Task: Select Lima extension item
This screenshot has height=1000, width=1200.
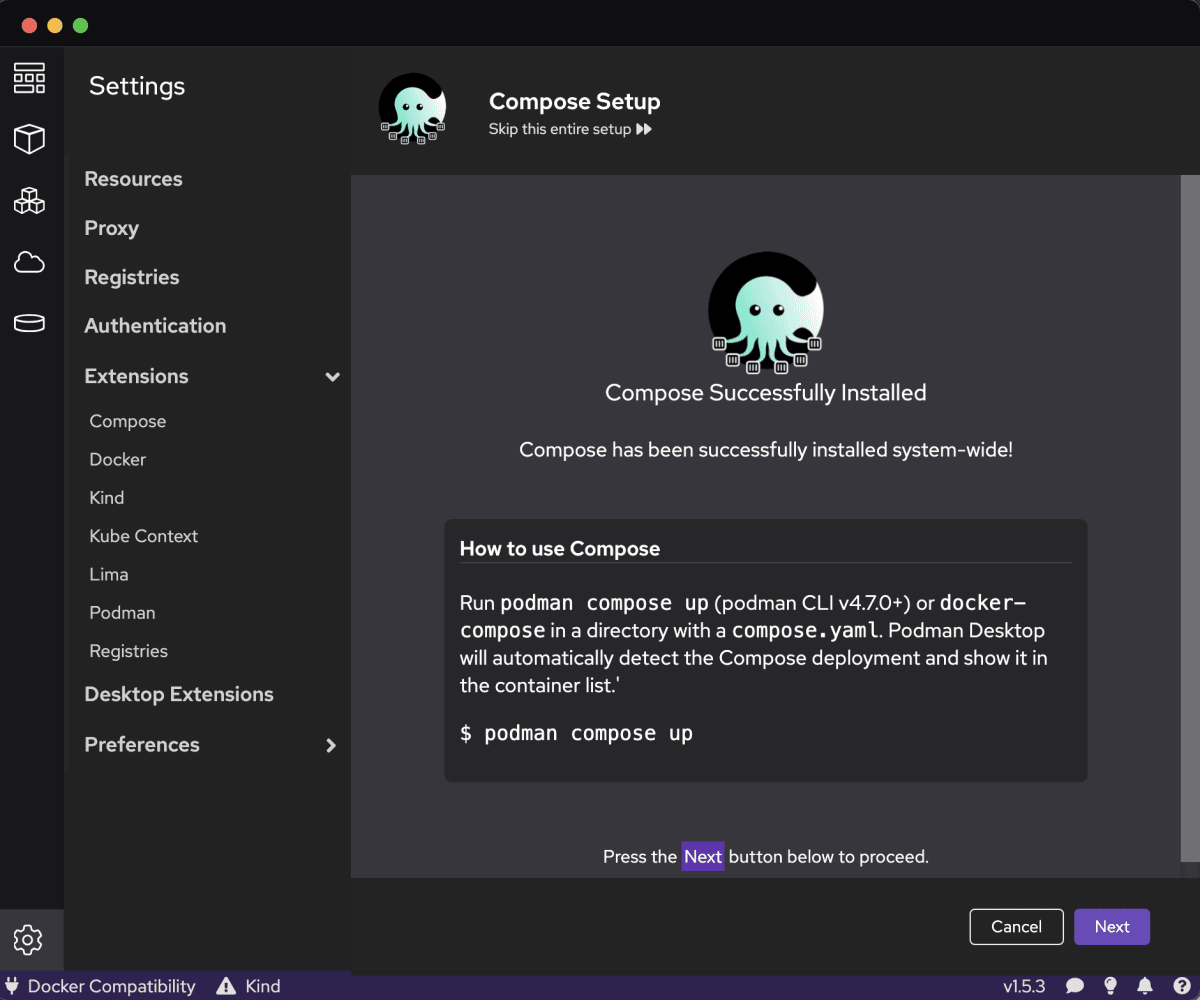Action: tap(109, 574)
